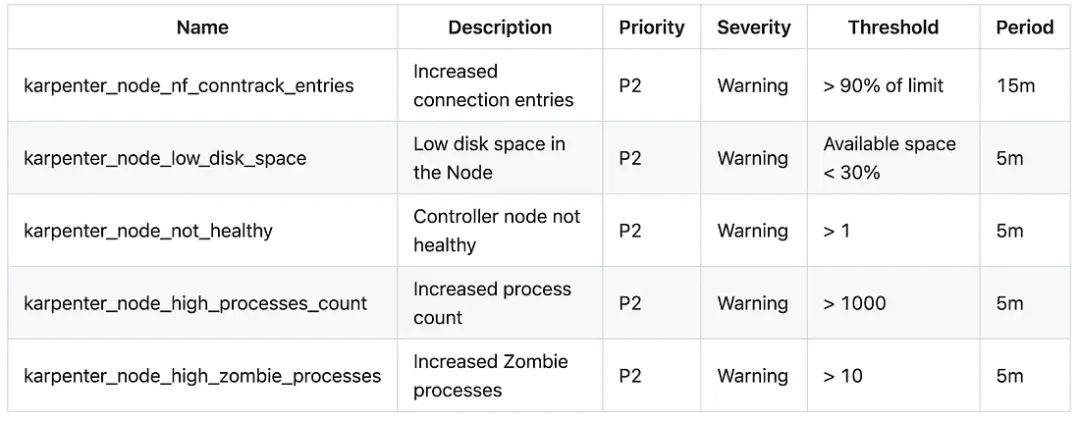
Task: Click the '> 90% of limit' threshold
Action: click(883, 86)
